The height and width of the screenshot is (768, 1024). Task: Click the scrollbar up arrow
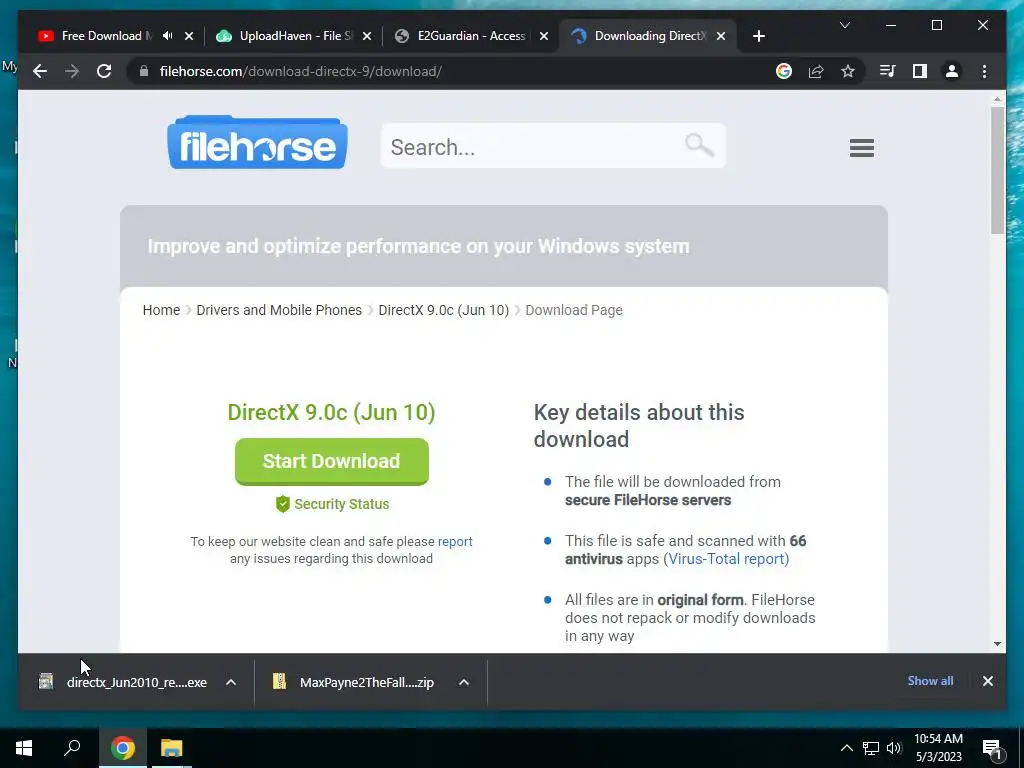pyautogui.click(x=997, y=99)
